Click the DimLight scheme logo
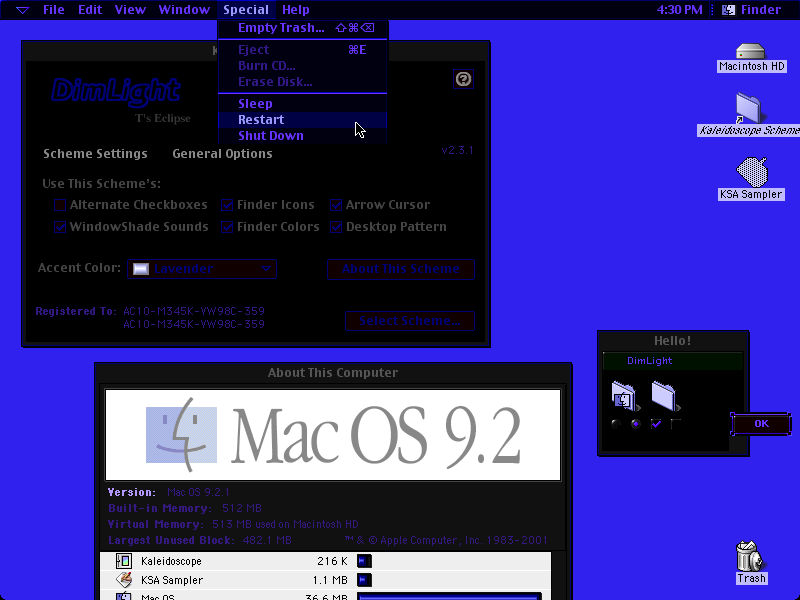Viewport: 800px width, 600px height. point(116,92)
